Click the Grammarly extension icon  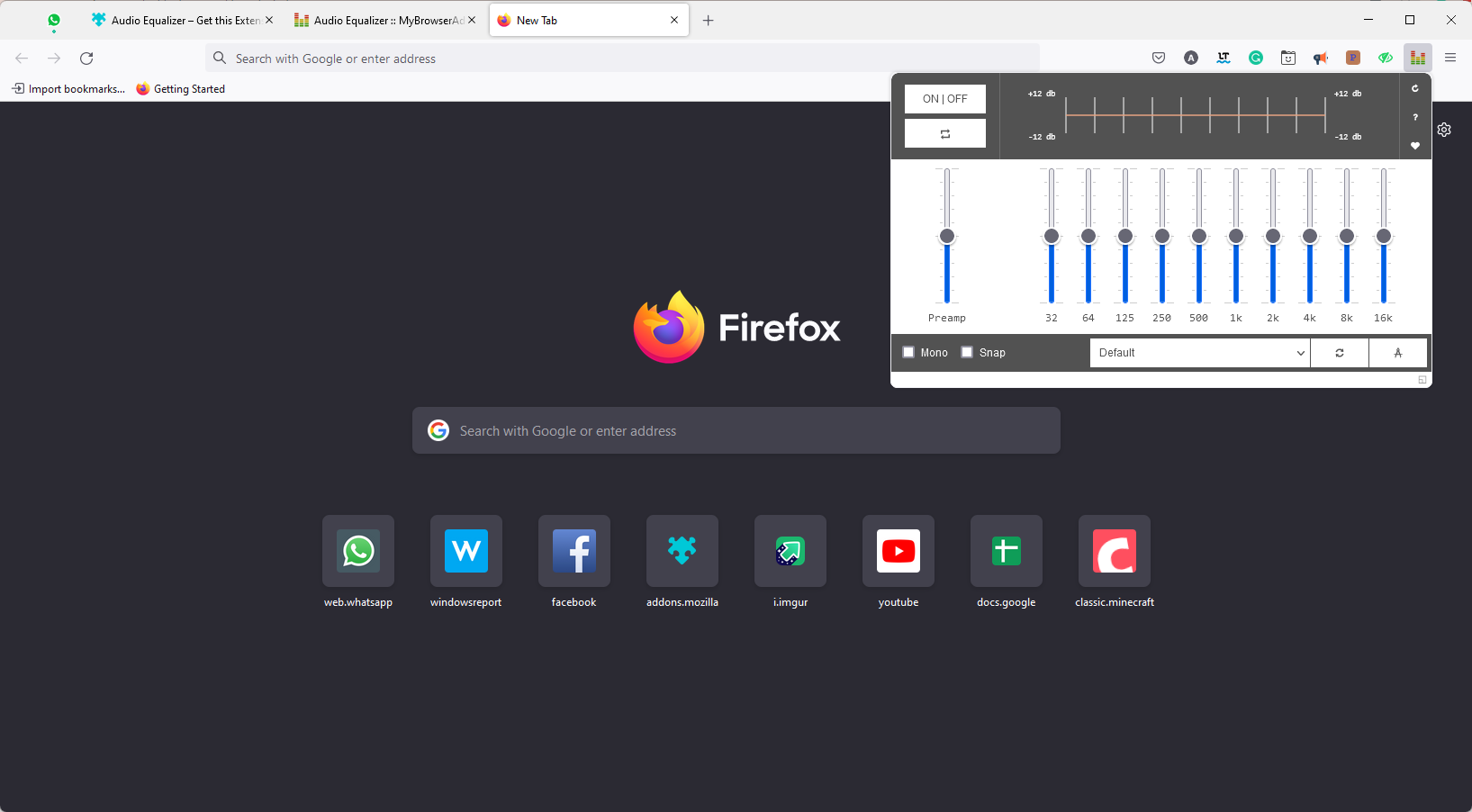(x=1256, y=58)
